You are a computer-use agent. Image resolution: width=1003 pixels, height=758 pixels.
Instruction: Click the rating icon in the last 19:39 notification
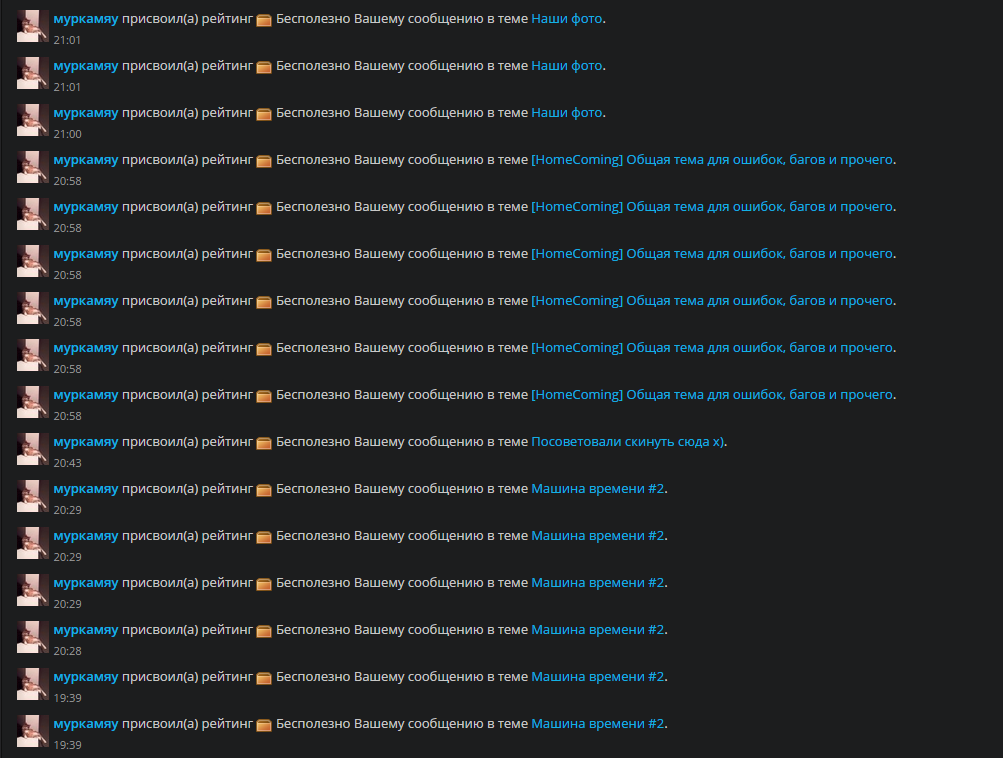tap(264, 725)
